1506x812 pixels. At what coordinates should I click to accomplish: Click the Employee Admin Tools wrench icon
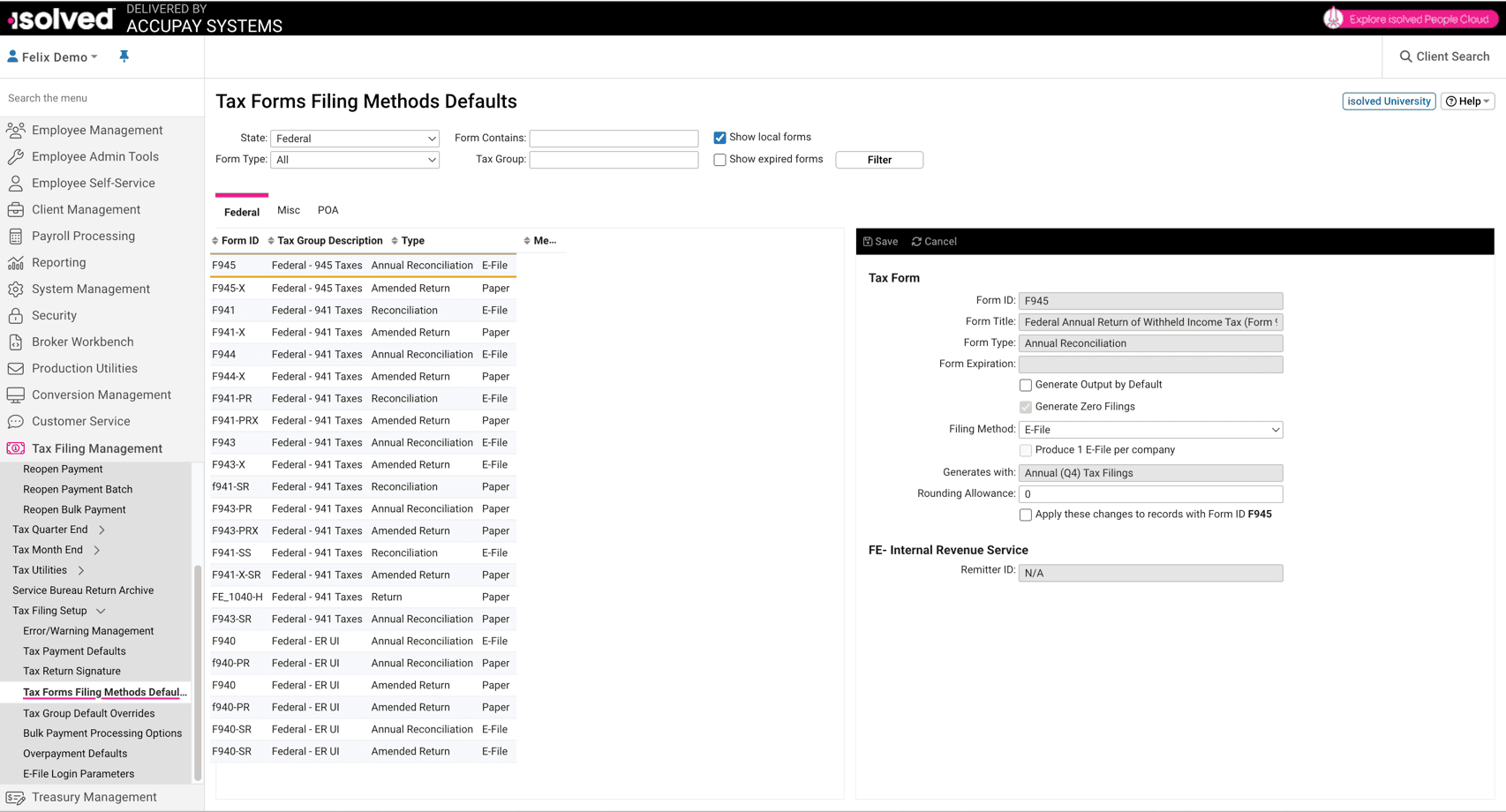pos(16,157)
